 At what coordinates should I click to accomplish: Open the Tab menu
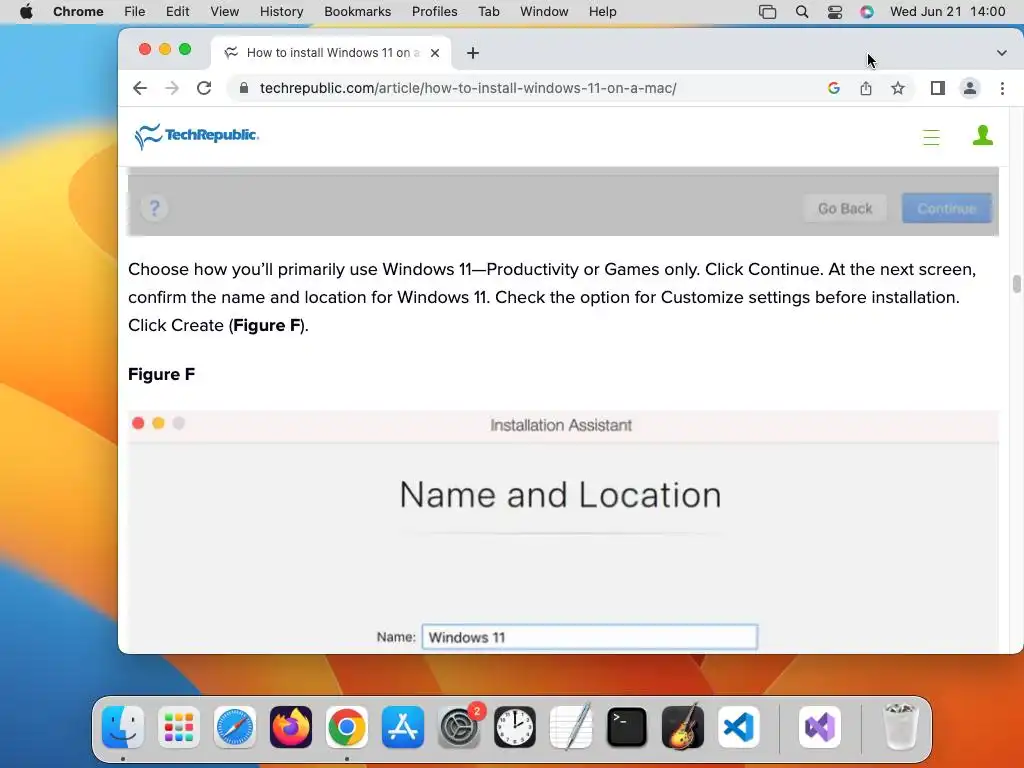488,12
